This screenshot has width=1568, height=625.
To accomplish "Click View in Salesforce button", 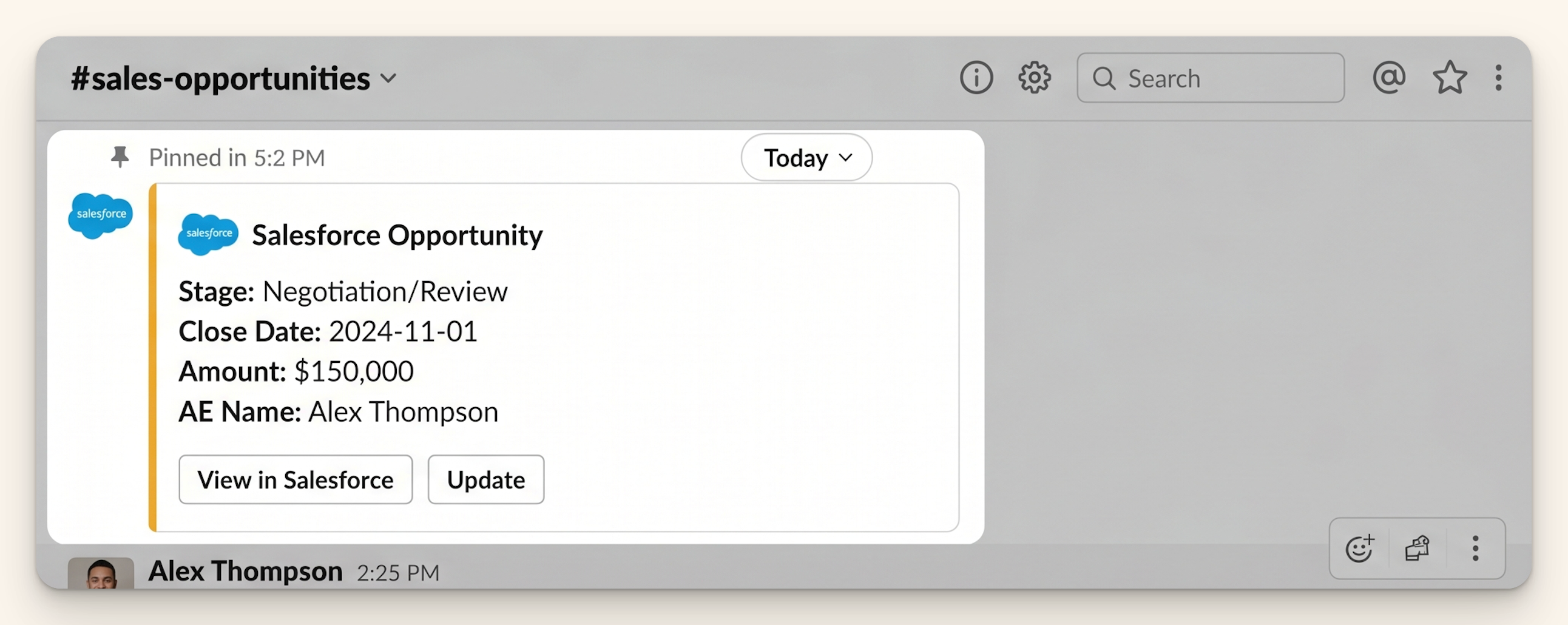I will tap(296, 479).
